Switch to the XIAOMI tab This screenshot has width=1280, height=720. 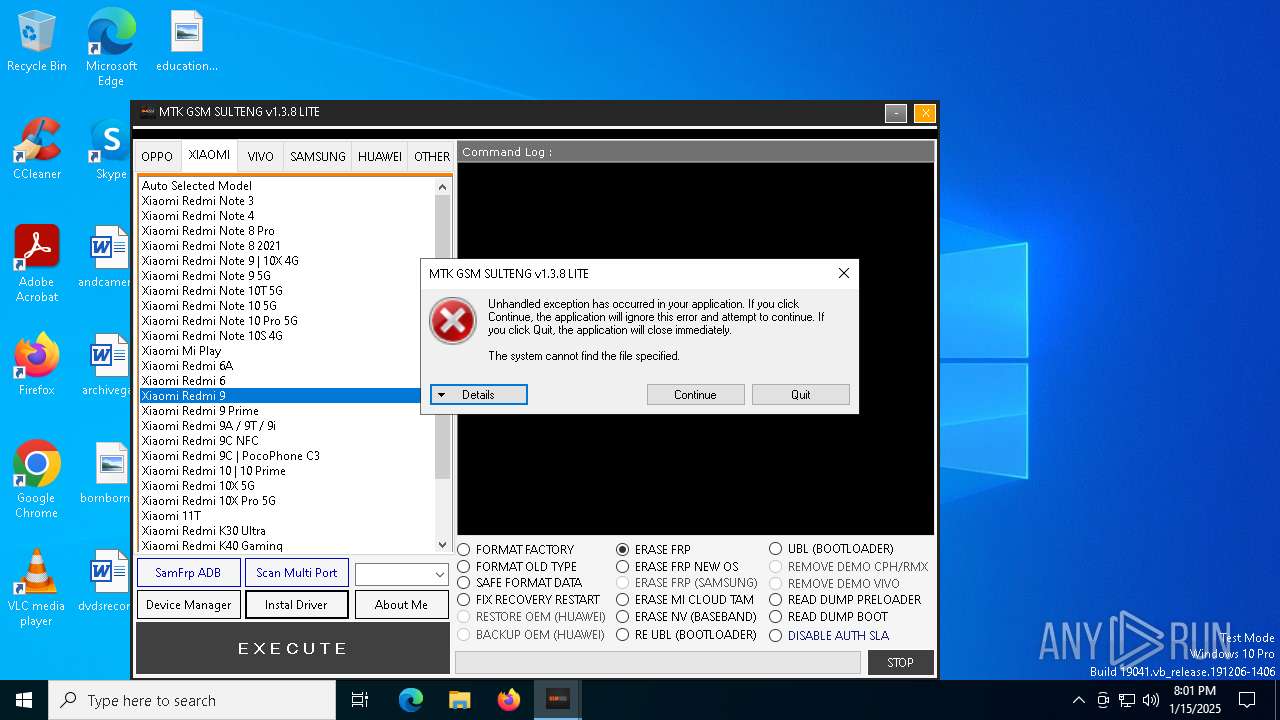[x=210, y=155]
